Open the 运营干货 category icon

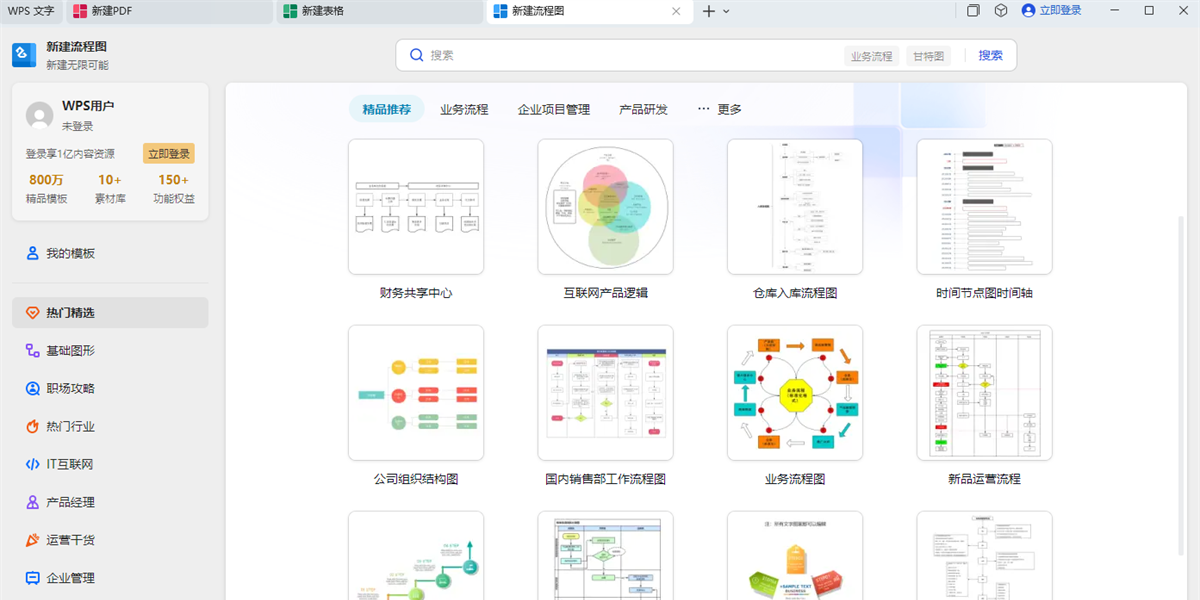point(32,541)
